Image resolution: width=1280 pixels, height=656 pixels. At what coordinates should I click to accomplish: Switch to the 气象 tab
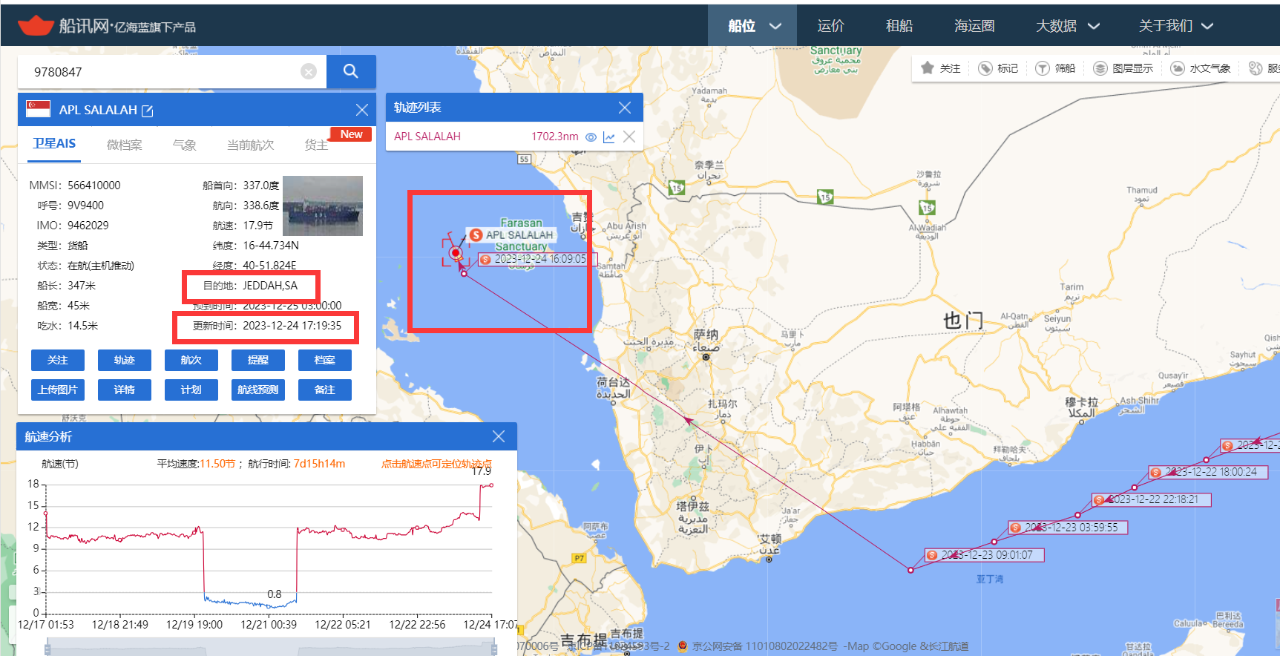coord(184,145)
